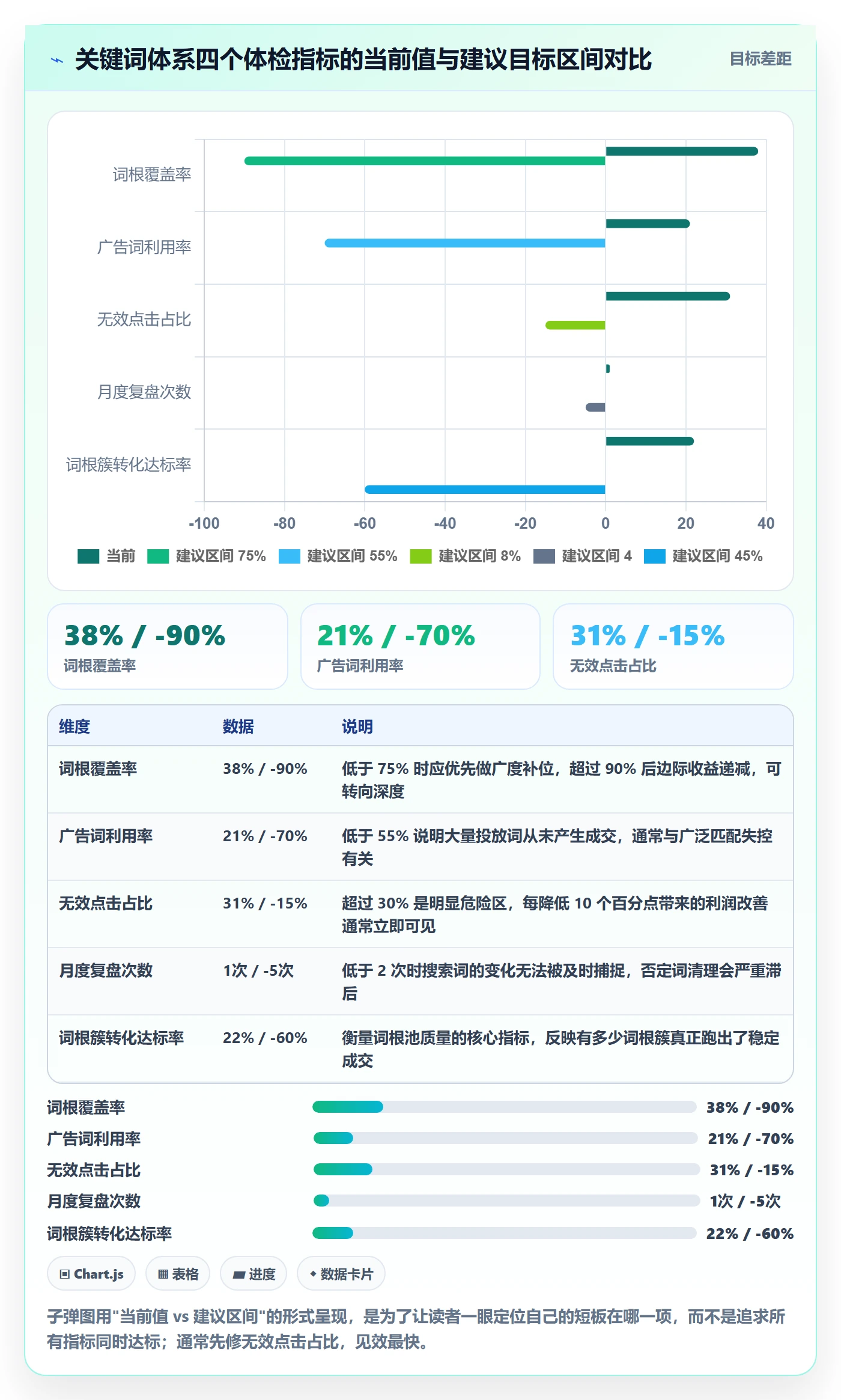Click the dark current bar of 词根簇转化达标率
Screen dimensions: 841x1400
coord(649,441)
